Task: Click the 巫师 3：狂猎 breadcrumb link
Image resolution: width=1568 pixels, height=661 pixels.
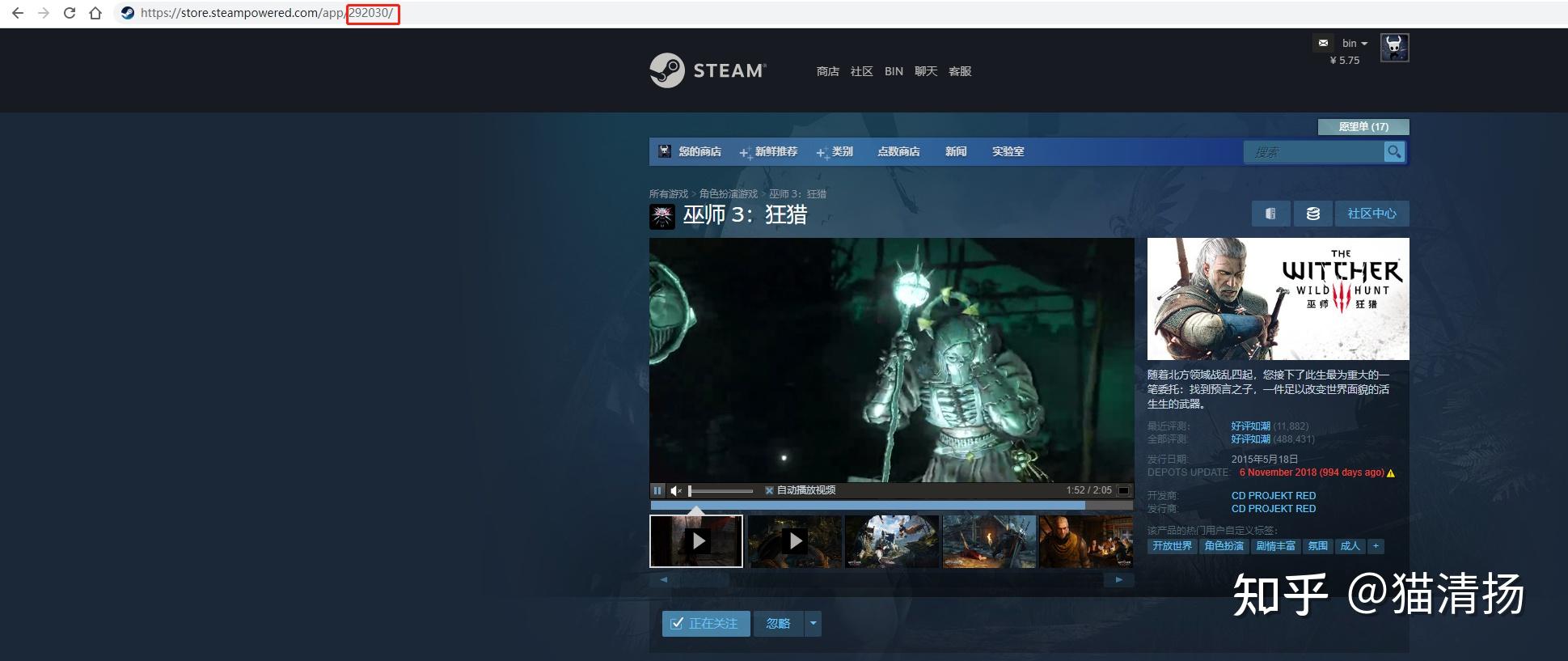Action: 797,194
